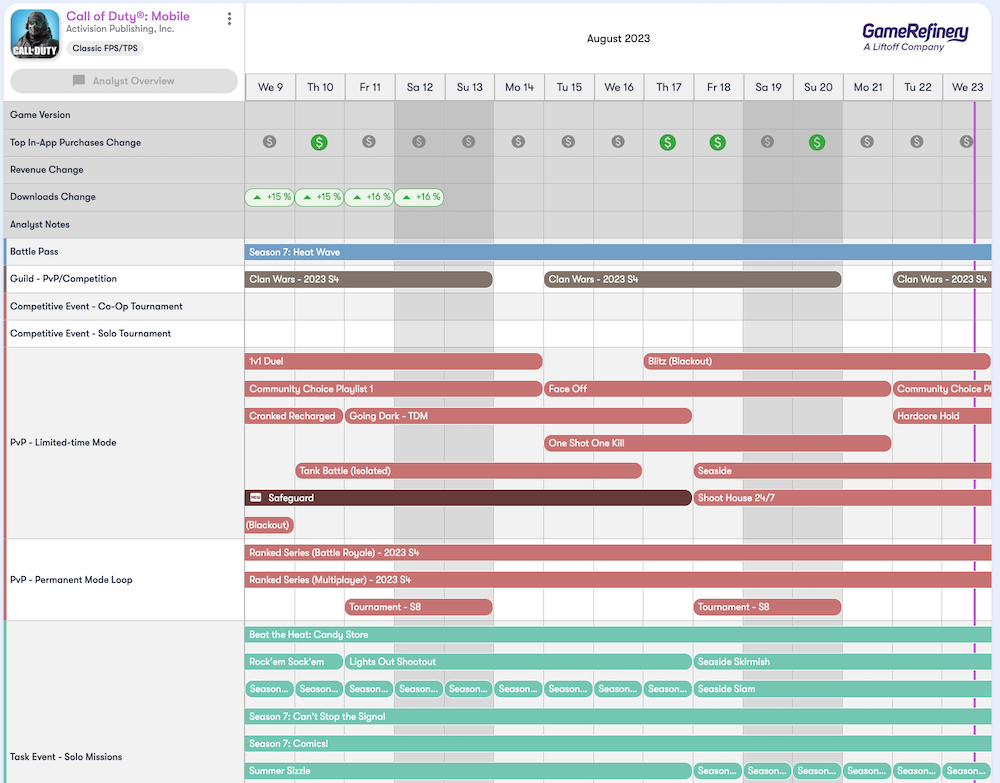Viewport: 1000px width, 783px height.
Task: Open Ranked Series (Battle Royale) - 2023 S4 bar
Action: click(618, 553)
